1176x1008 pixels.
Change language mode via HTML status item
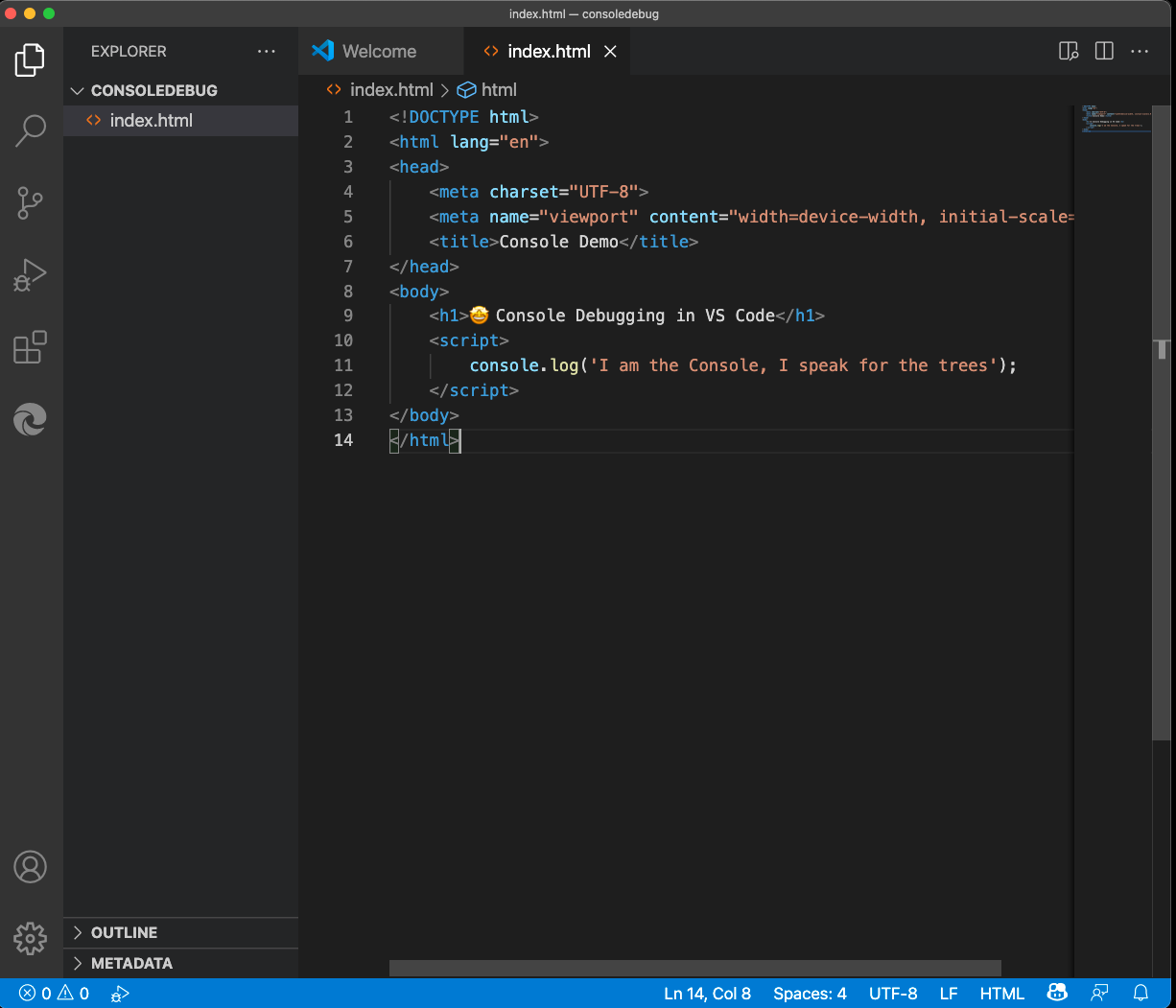[1002, 994]
